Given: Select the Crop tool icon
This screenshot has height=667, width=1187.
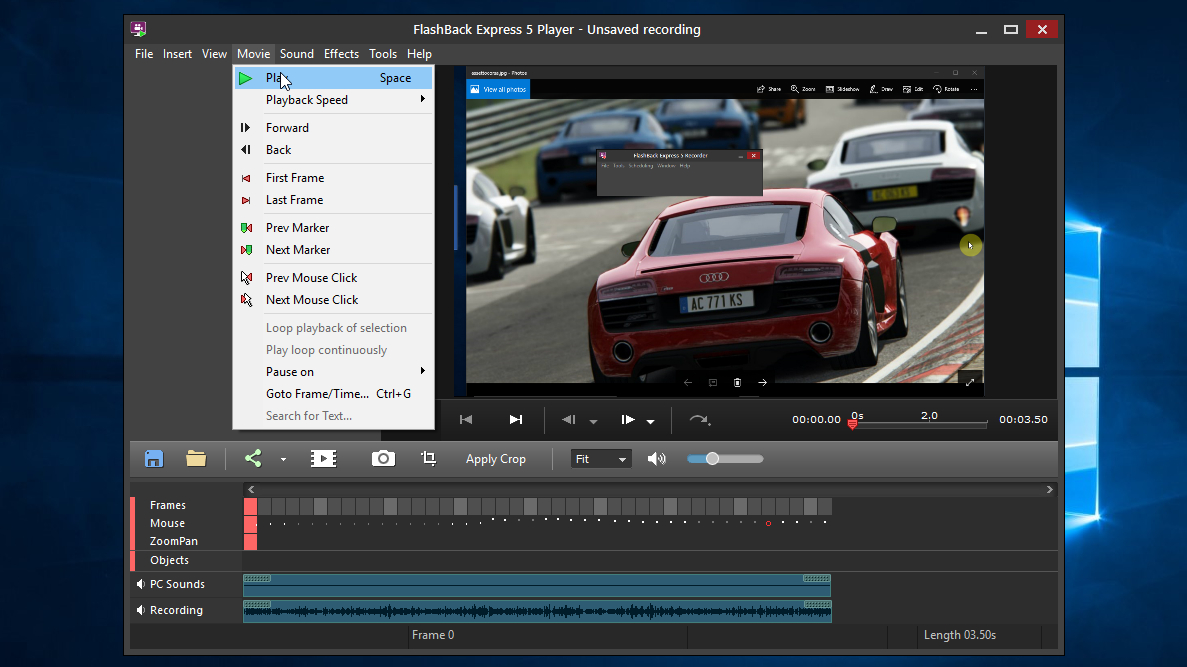Looking at the screenshot, I should [x=429, y=459].
